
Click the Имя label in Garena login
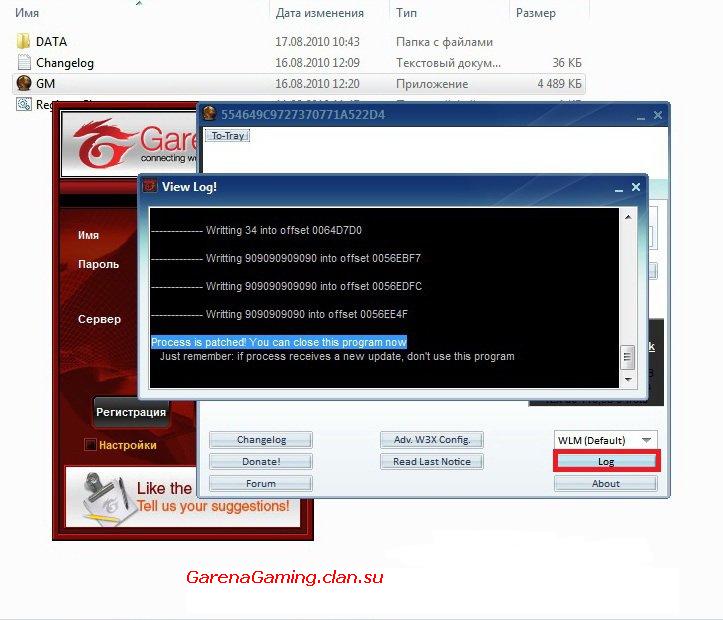pyautogui.click(x=88, y=235)
